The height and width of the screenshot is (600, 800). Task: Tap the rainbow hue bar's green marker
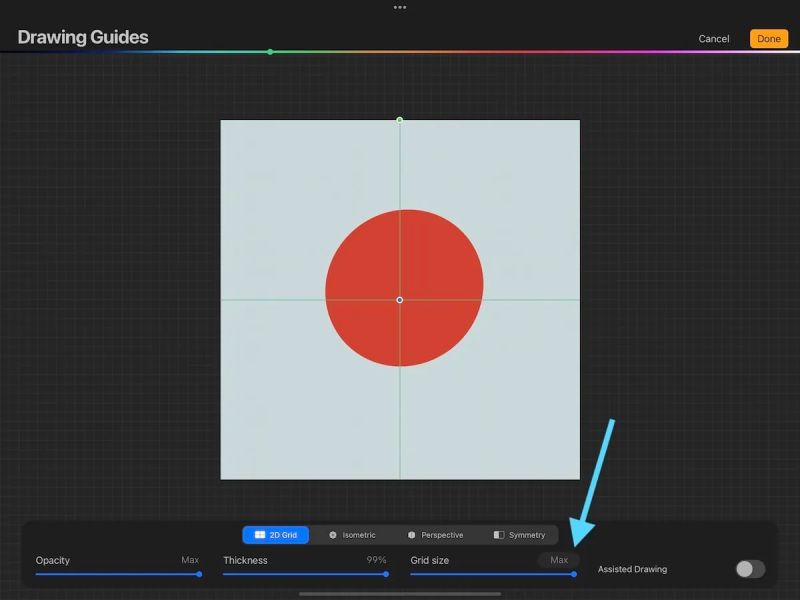[270, 49]
